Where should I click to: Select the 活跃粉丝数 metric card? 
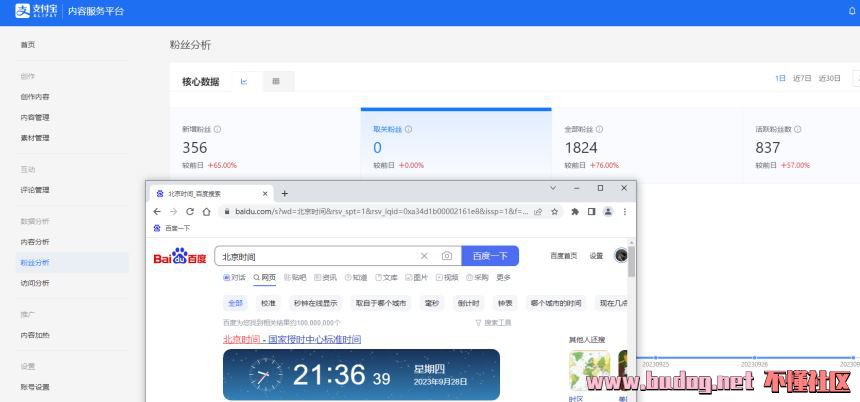coord(801,146)
